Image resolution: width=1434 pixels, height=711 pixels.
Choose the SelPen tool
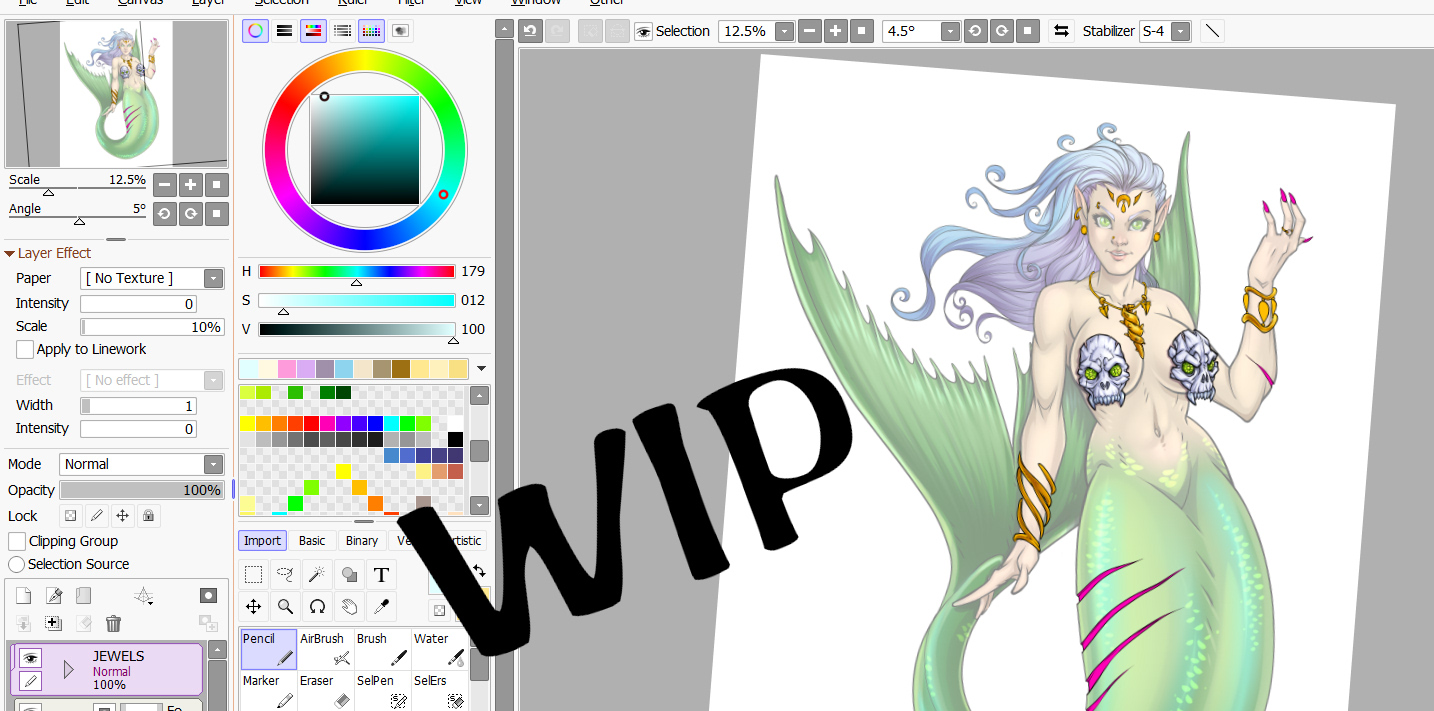tap(382, 691)
